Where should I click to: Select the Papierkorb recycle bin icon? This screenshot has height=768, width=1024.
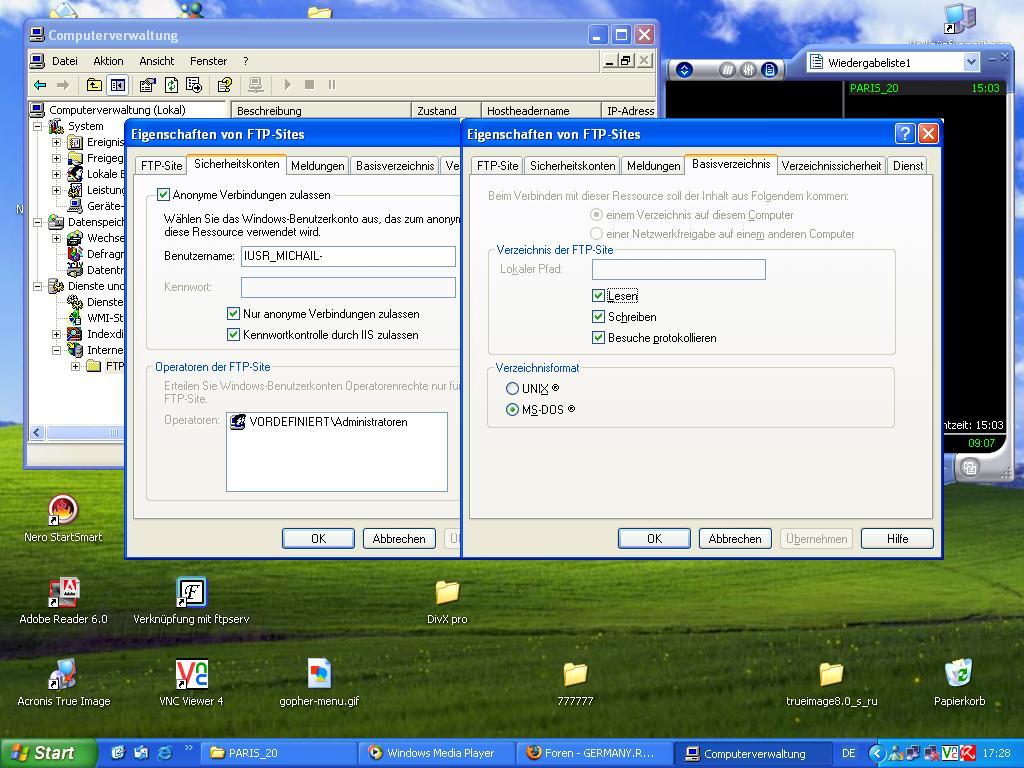click(x=959, y=675)
